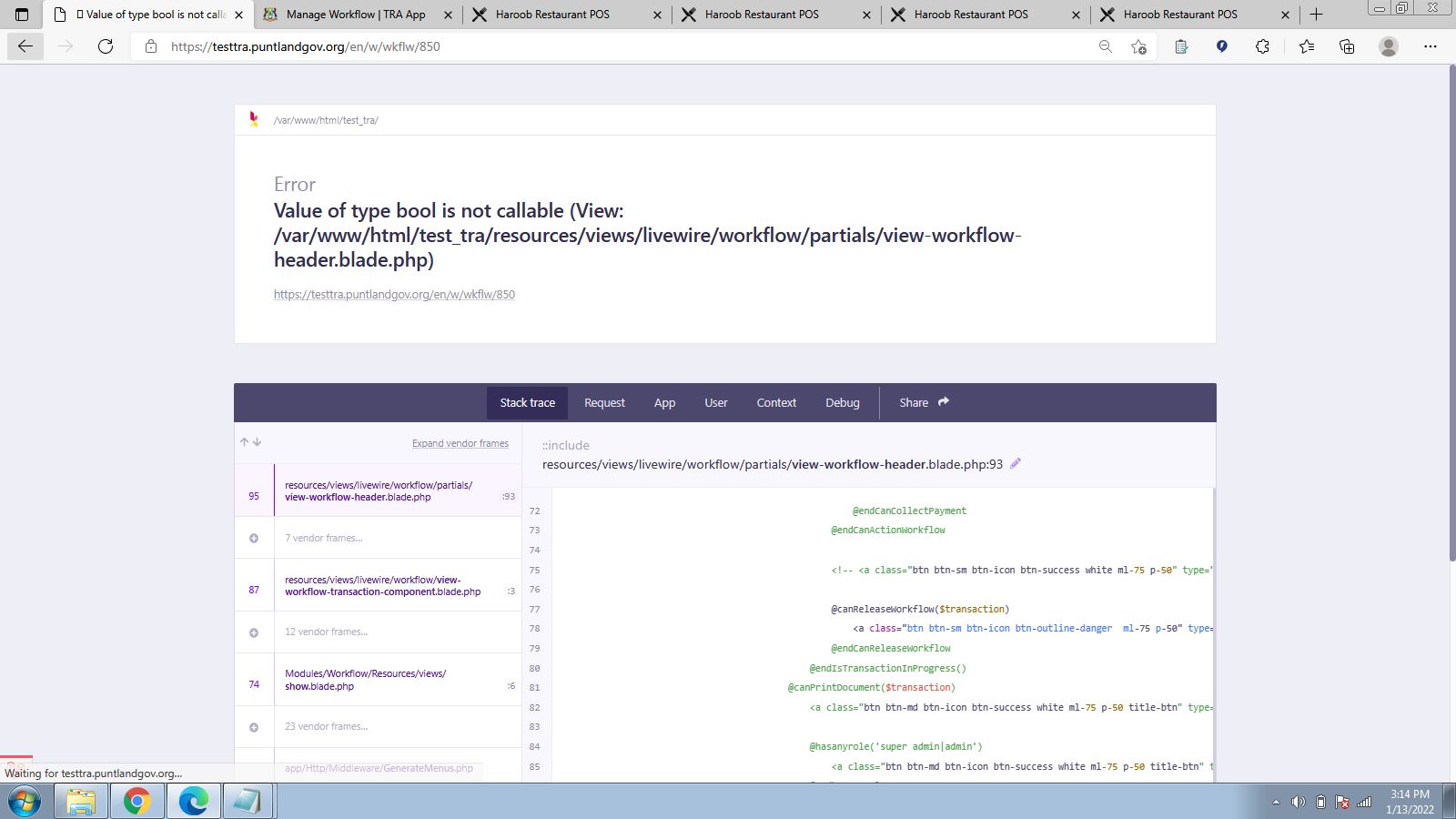Open the User tab
1456x819 pixels.
tap(716, 402)
